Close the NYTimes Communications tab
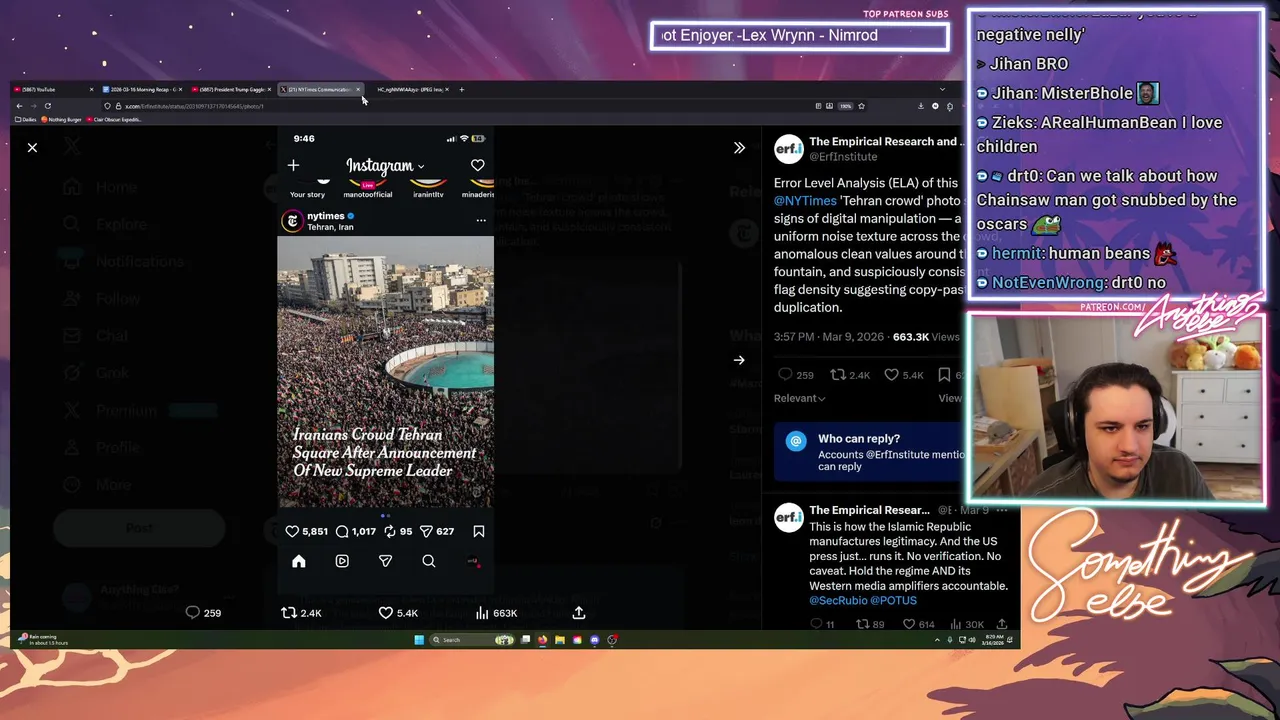Viewport: 1280px width, 720px height. tap(358, 89)
